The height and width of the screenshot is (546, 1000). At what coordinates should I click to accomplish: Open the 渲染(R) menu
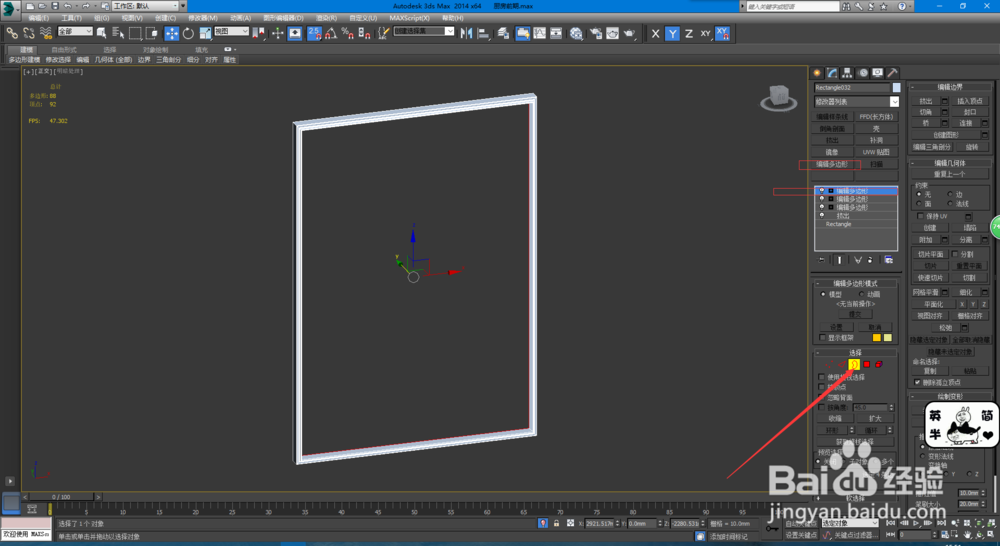[x=327, y=18]
